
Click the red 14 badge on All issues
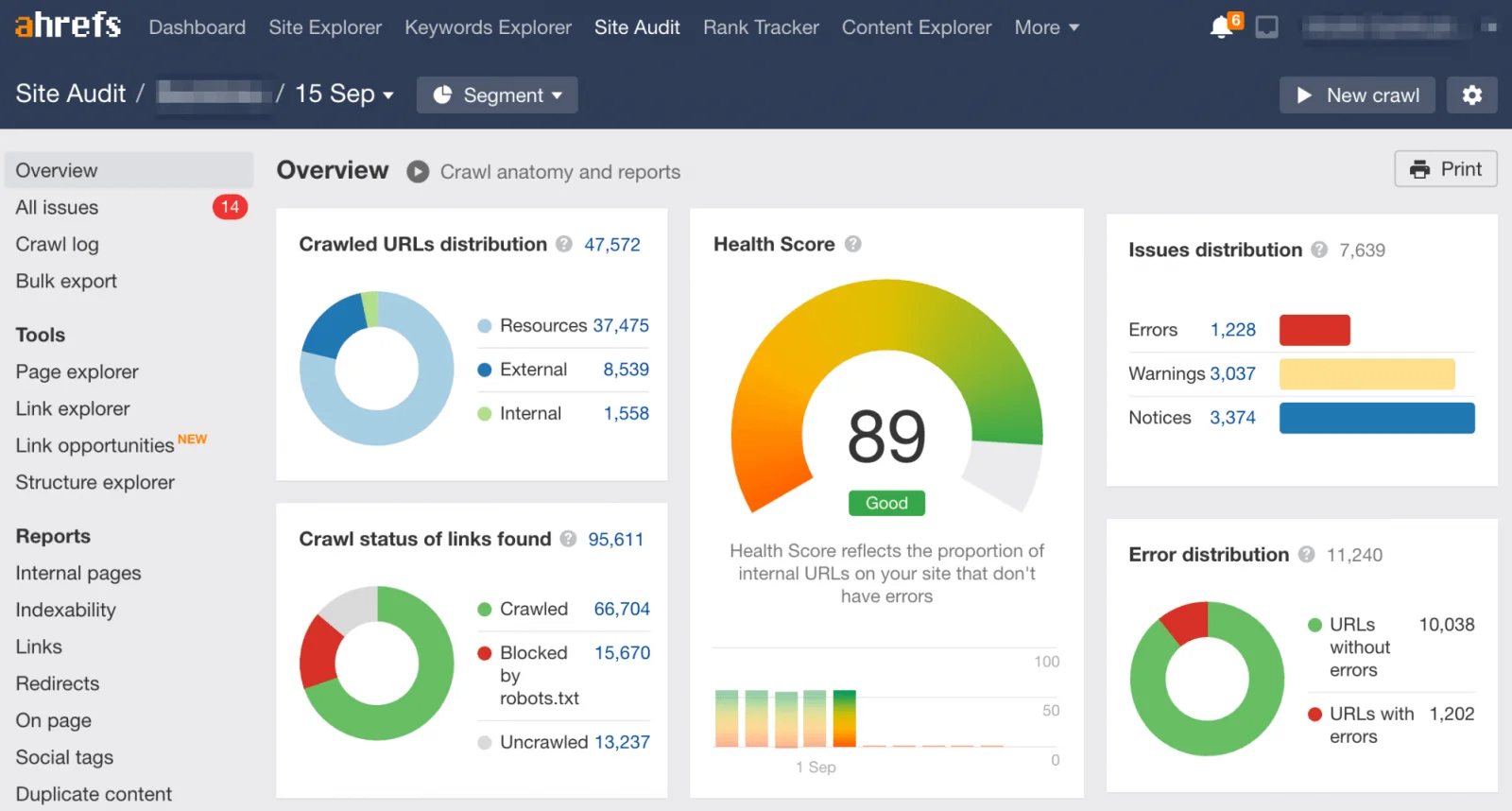[230, 207]
